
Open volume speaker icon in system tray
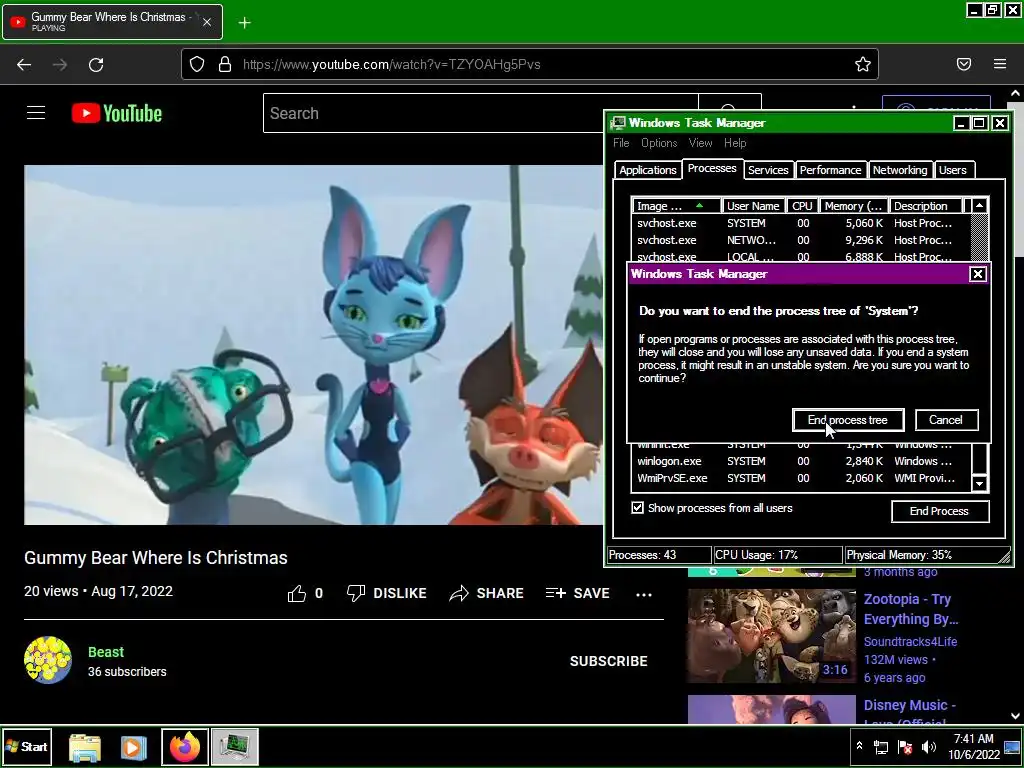pyautogui.click(x=928, y=747)
